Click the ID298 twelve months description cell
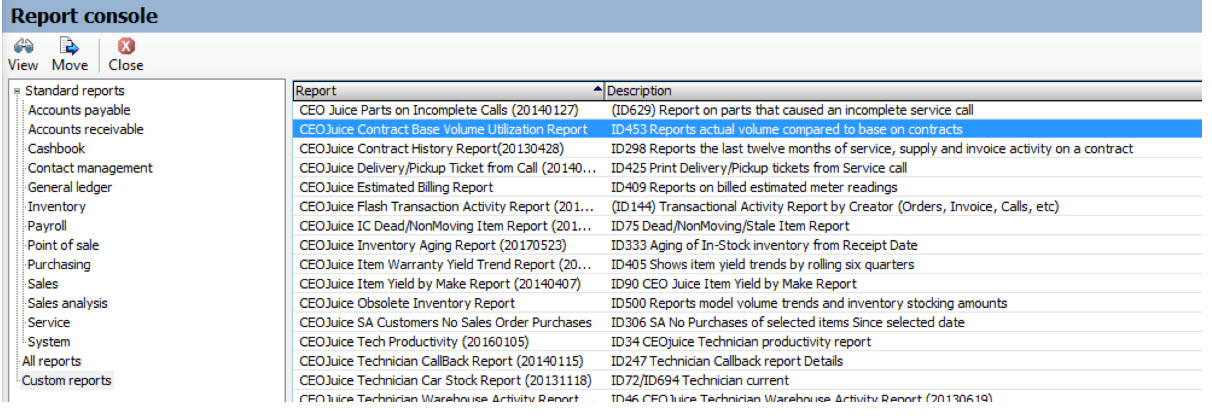This screenshot has width=1212, height=416. [x=872, y=148]
